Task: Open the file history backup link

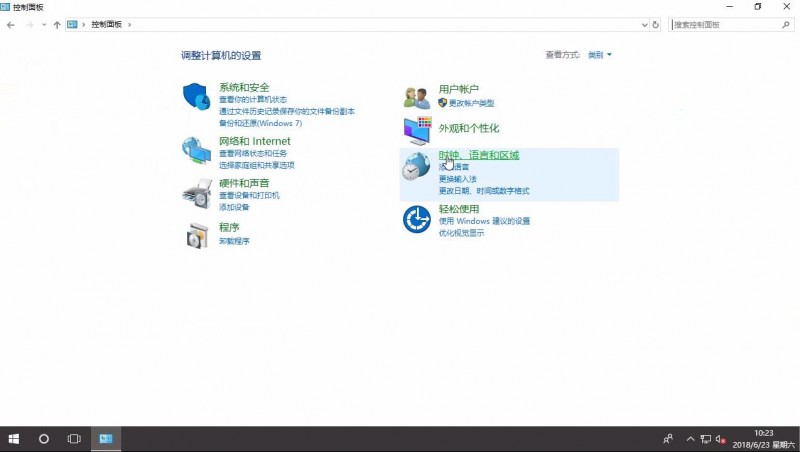Action: point(287,111)
